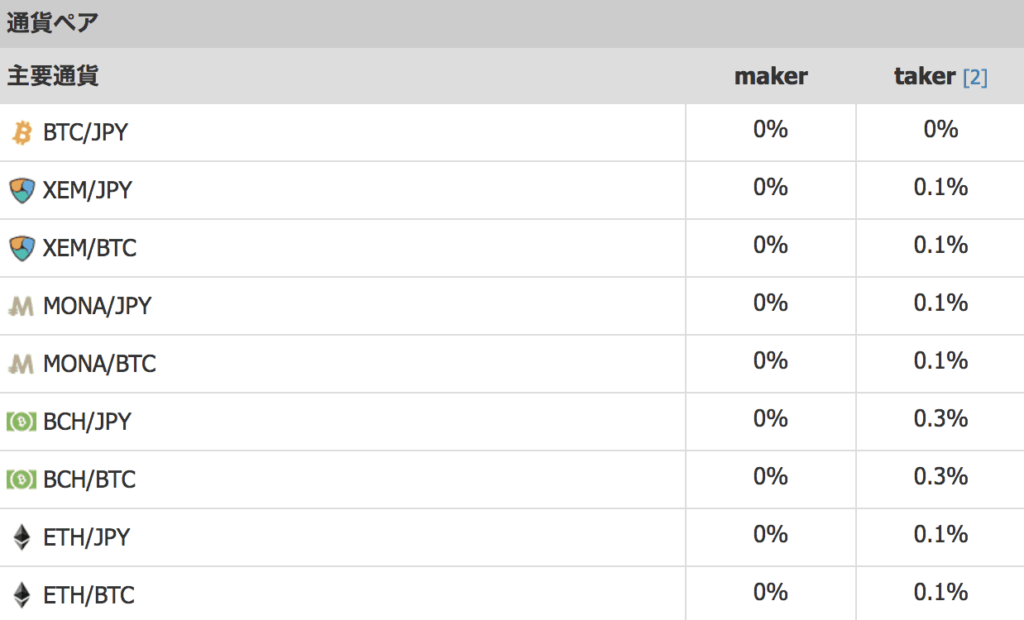Click the 主要通貨 column header
1024x620 pixels.
(x=52, y=76)
